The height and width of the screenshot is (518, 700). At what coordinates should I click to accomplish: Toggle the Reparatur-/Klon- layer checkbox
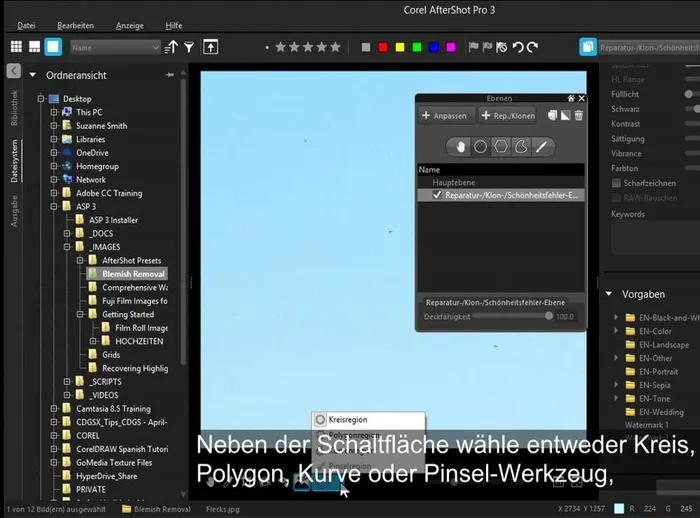436,196
